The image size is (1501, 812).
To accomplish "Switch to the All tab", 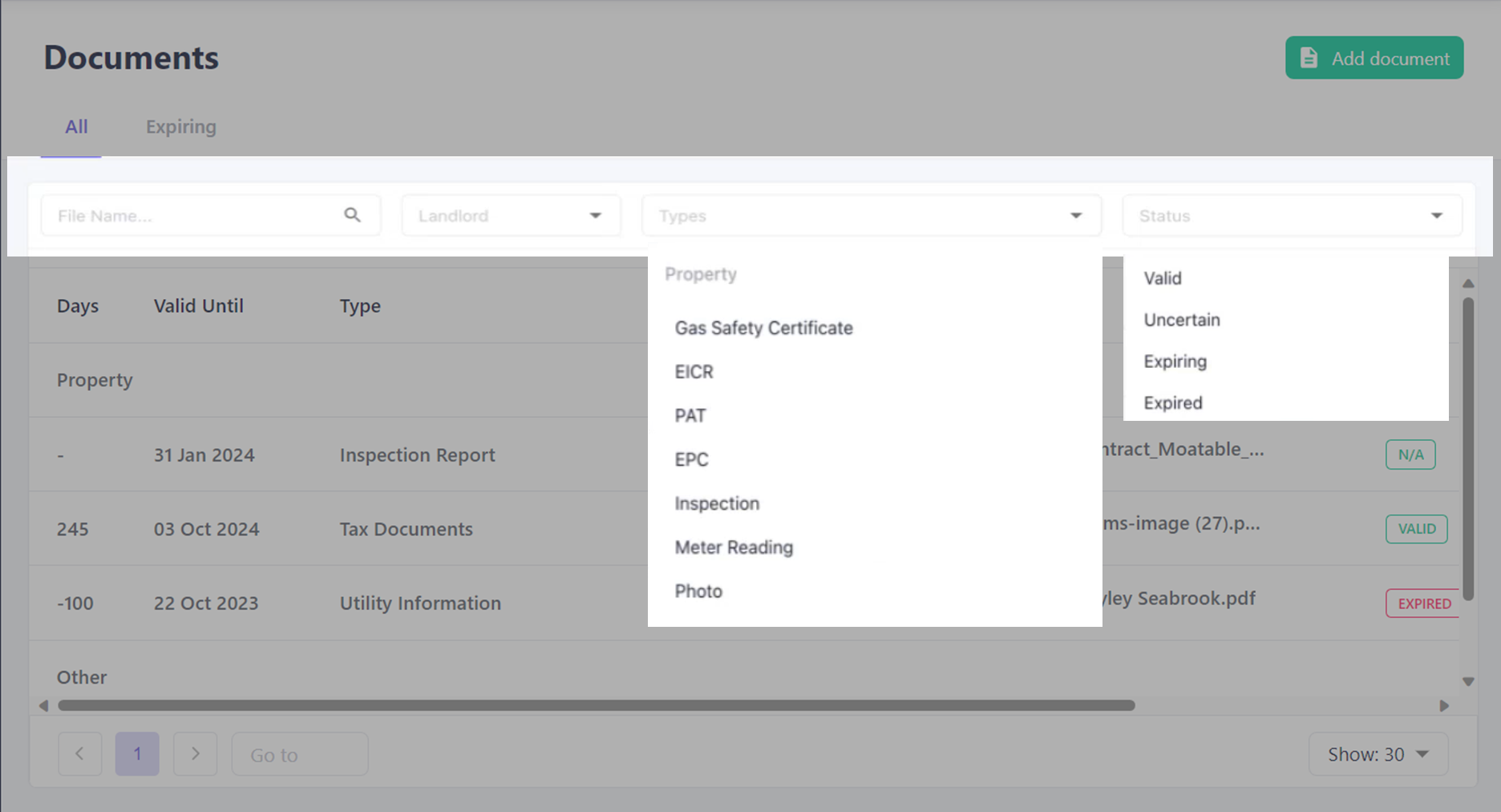I will tap(76, 126).
